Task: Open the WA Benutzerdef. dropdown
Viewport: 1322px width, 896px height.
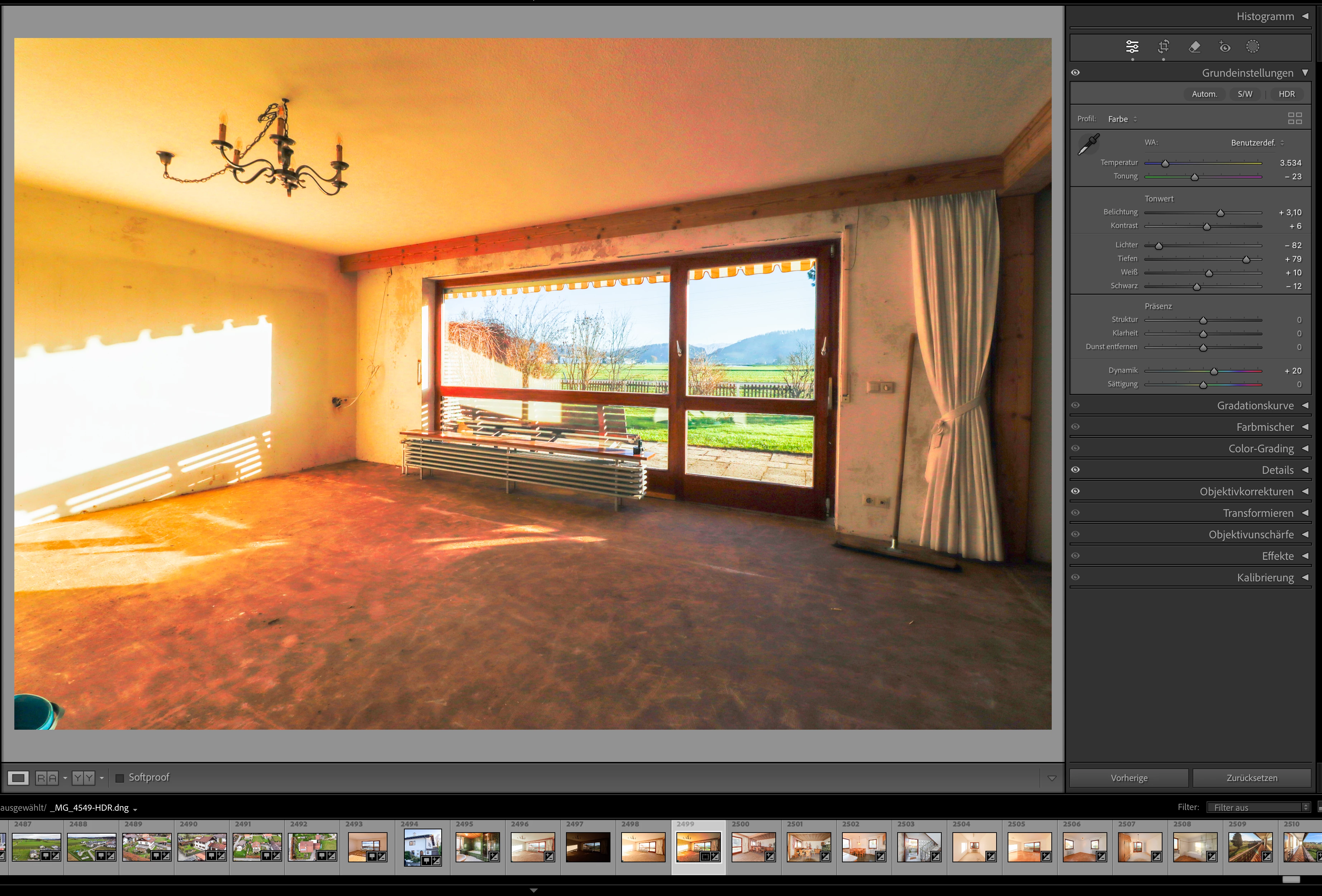Action: (1257, 143)
